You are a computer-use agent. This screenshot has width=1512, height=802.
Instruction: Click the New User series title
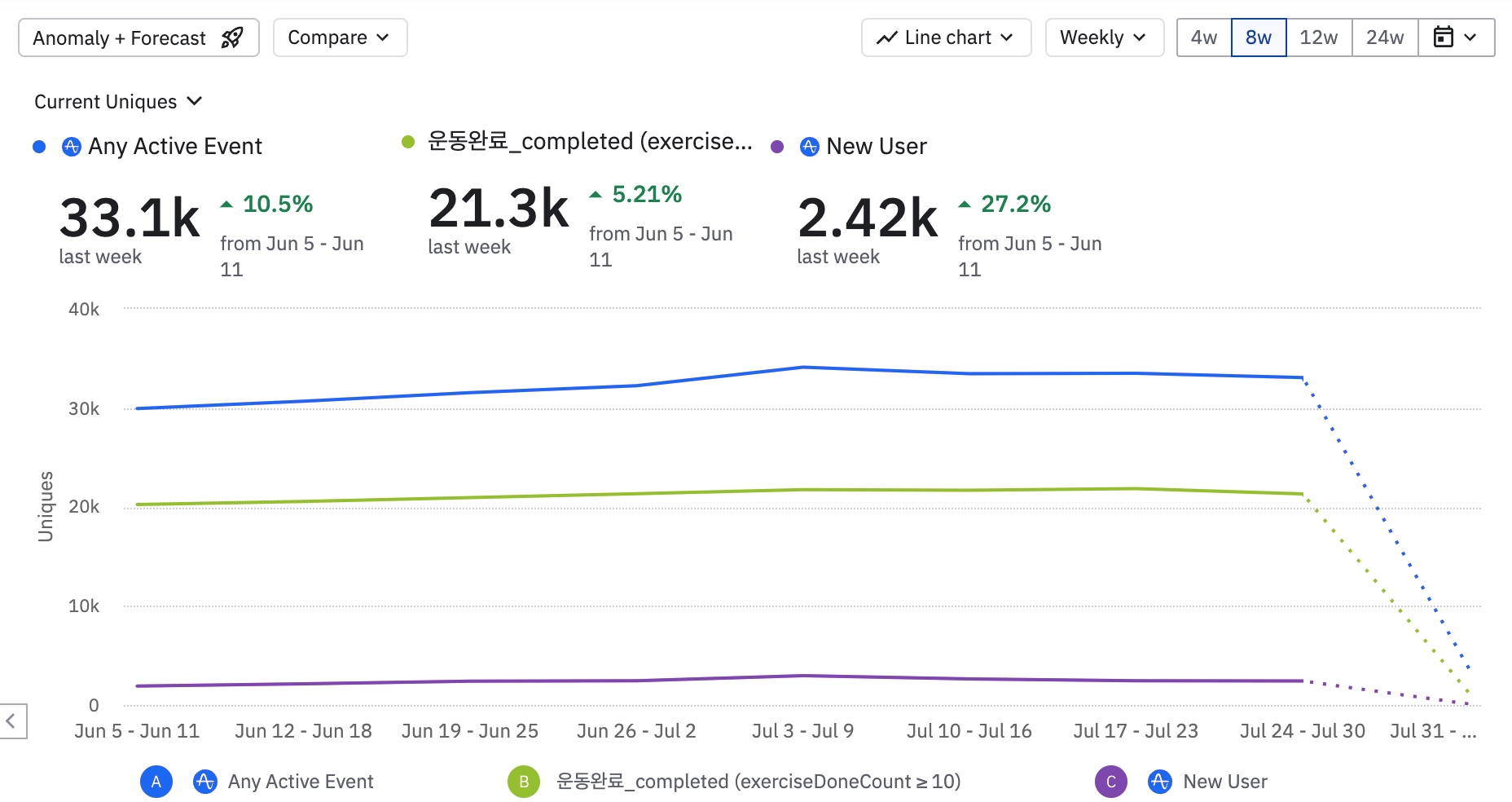pos(877,147)
